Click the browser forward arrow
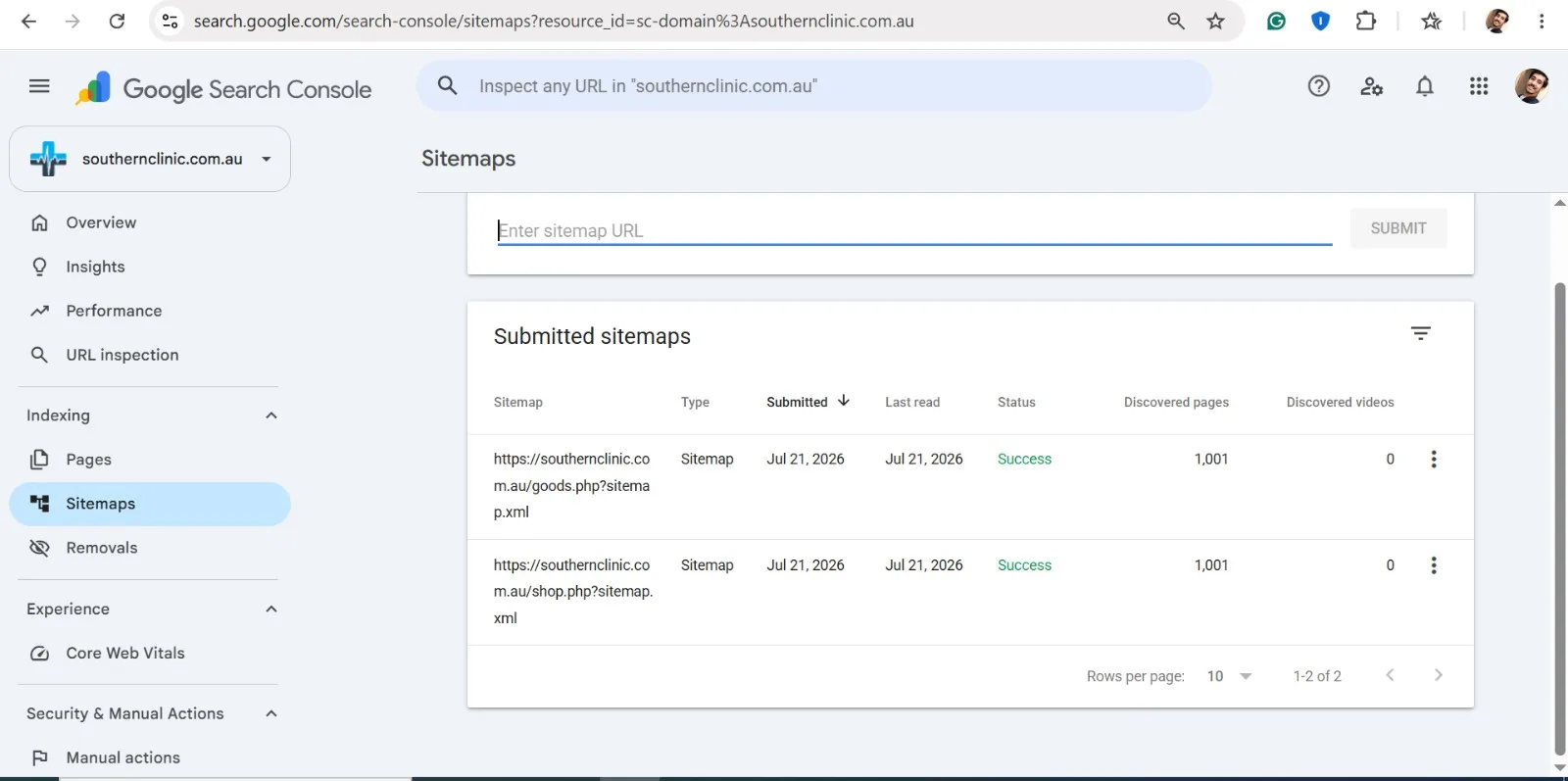 point(73,21)
